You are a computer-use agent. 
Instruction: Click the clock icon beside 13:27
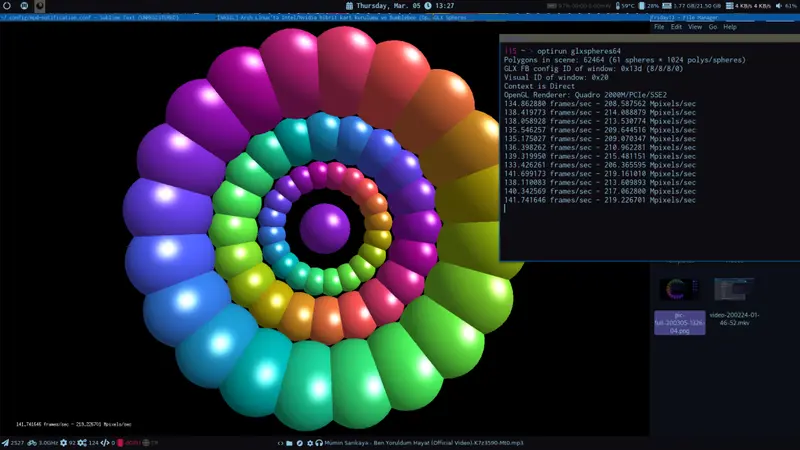428,6
